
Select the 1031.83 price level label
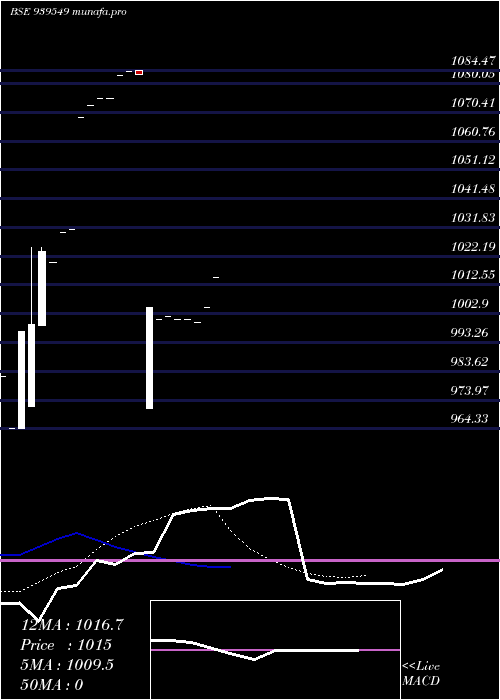[473, 218]
